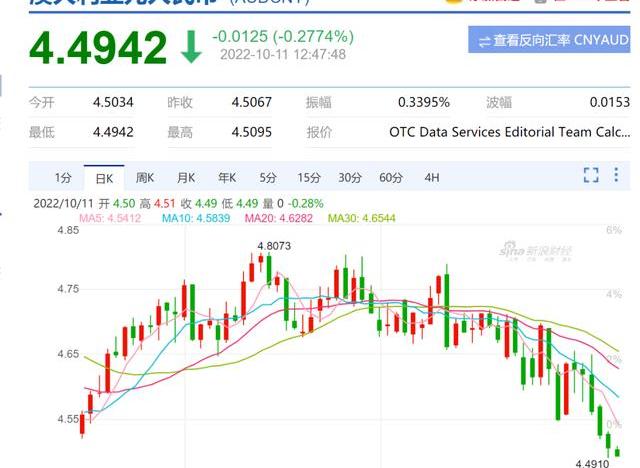Toggle the MA20 moving average legend

(282, 218)
